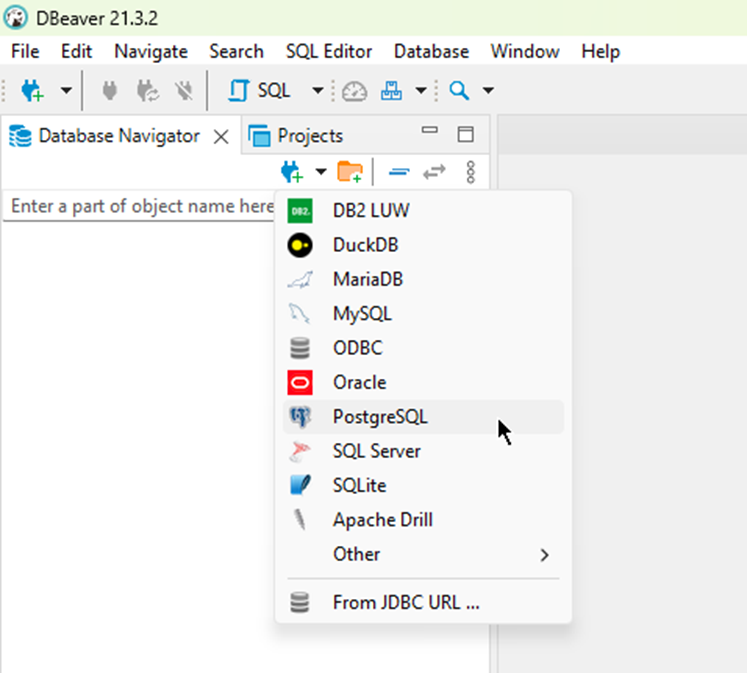Choose Apache Drill from connection list
747x673 pixels.
[424, 520]
